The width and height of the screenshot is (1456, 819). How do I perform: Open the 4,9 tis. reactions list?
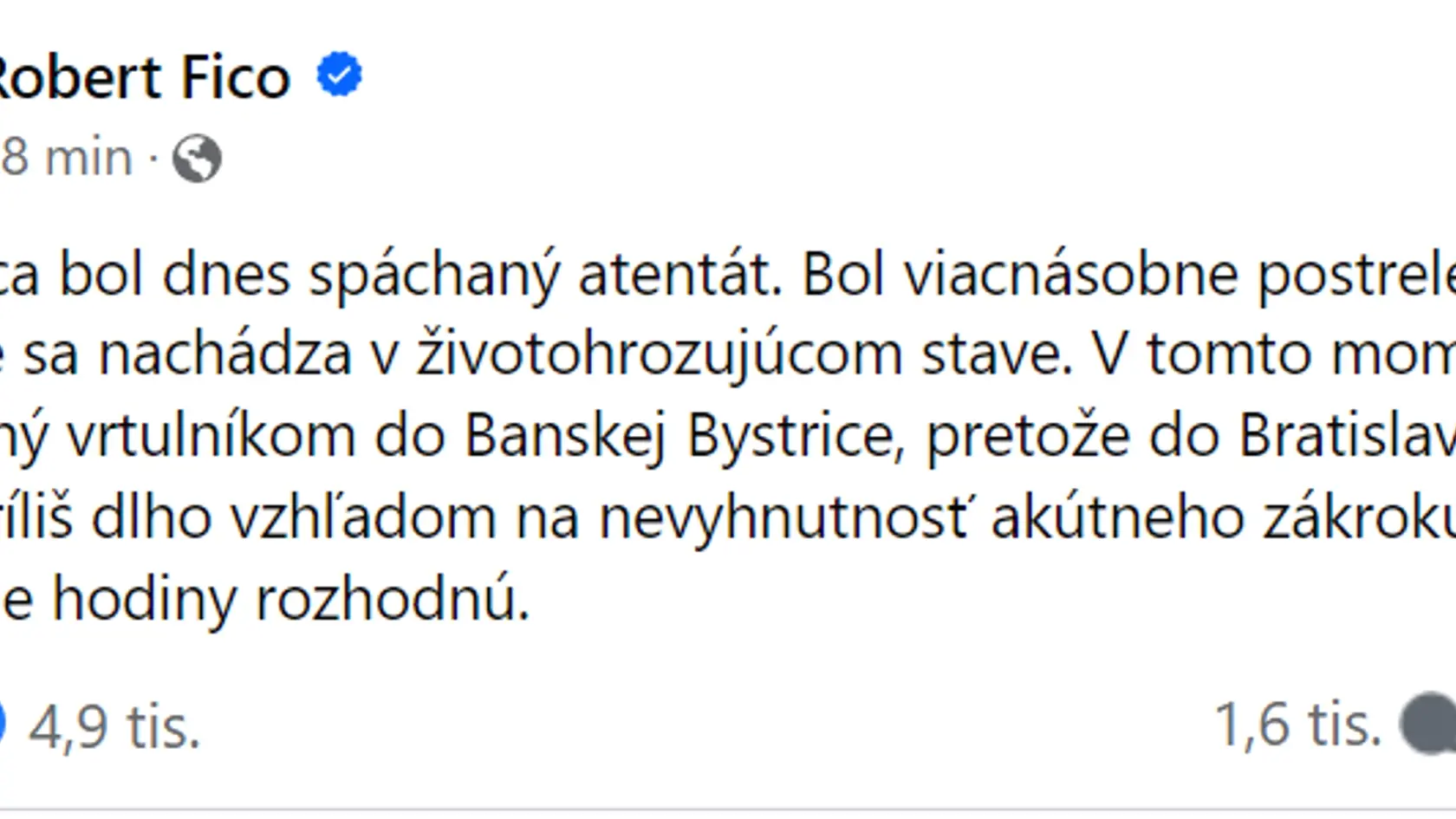[114, 725]
